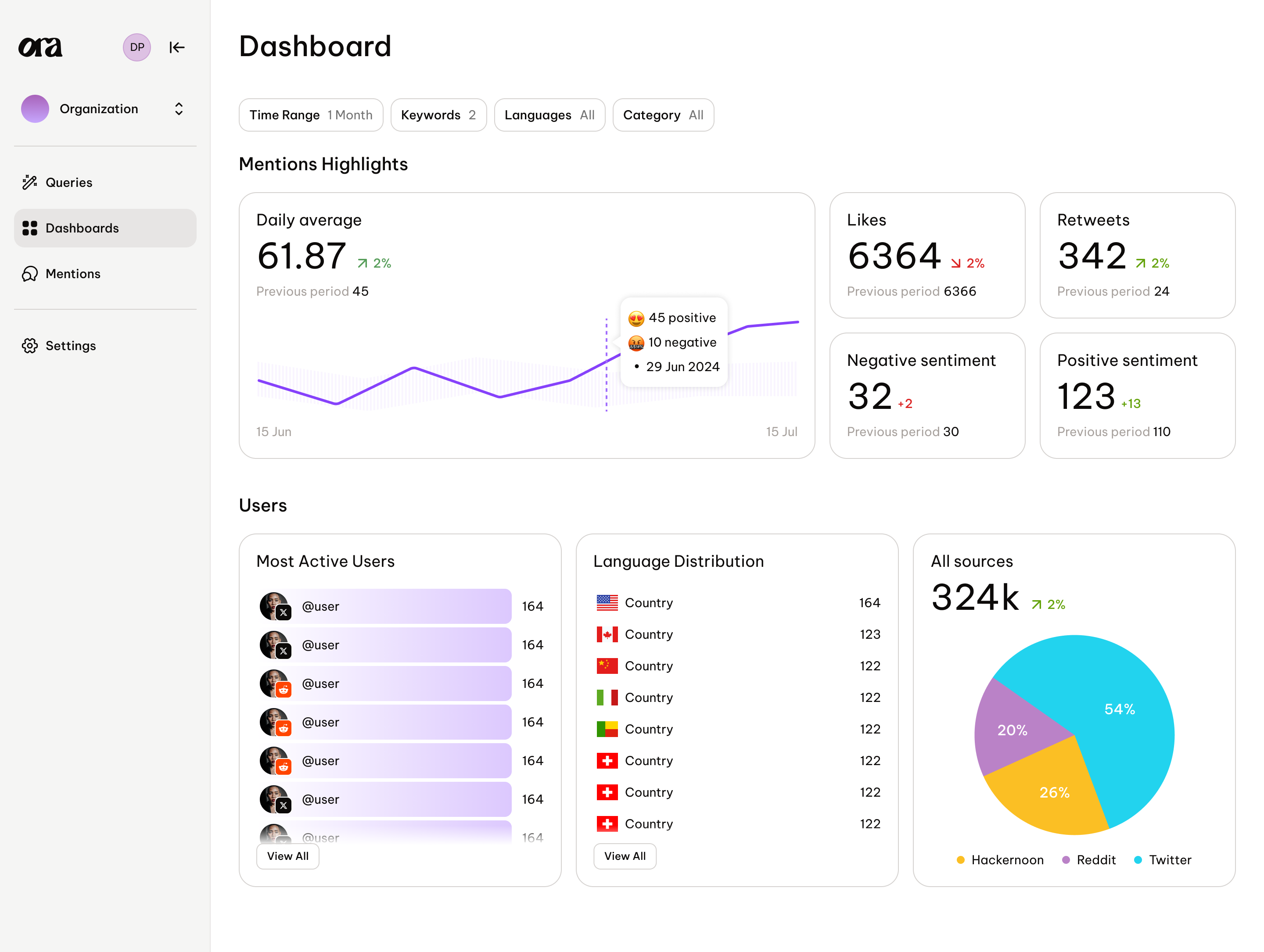1264x952 pixels.
Task: Click View All under Most Active Users
Action: point(287,856)
